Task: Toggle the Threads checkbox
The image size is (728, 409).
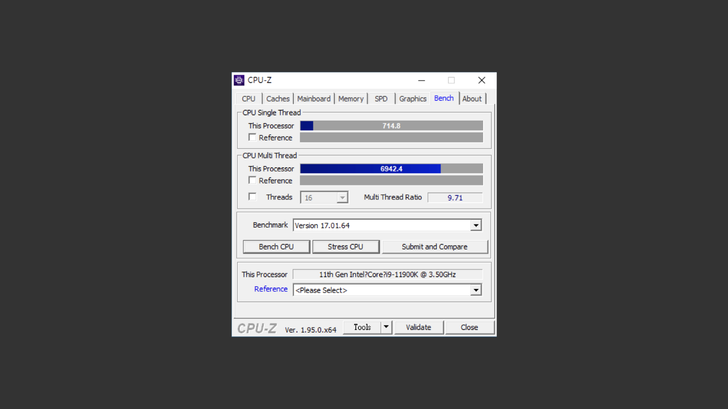Action: point(252,197)
